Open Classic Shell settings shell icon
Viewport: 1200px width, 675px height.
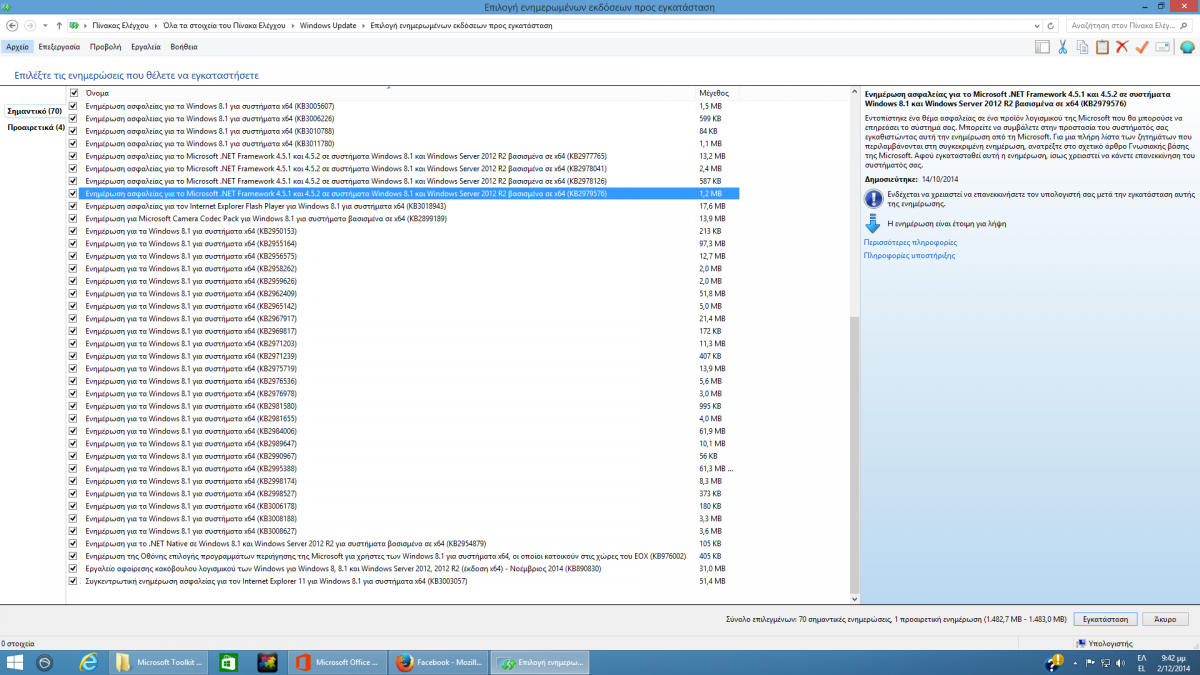click(1187, 47)
